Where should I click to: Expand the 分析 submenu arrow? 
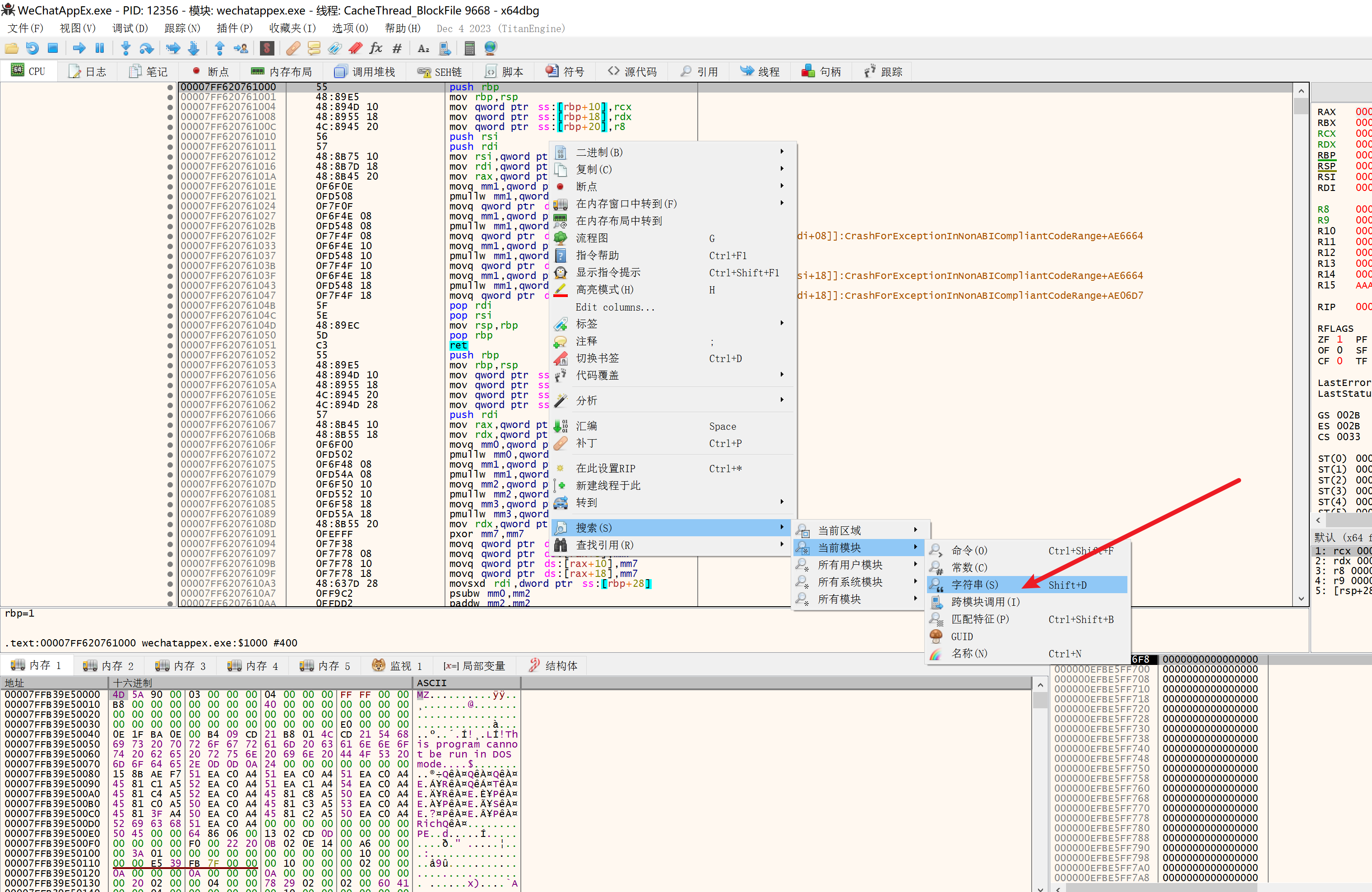[782, 400]
